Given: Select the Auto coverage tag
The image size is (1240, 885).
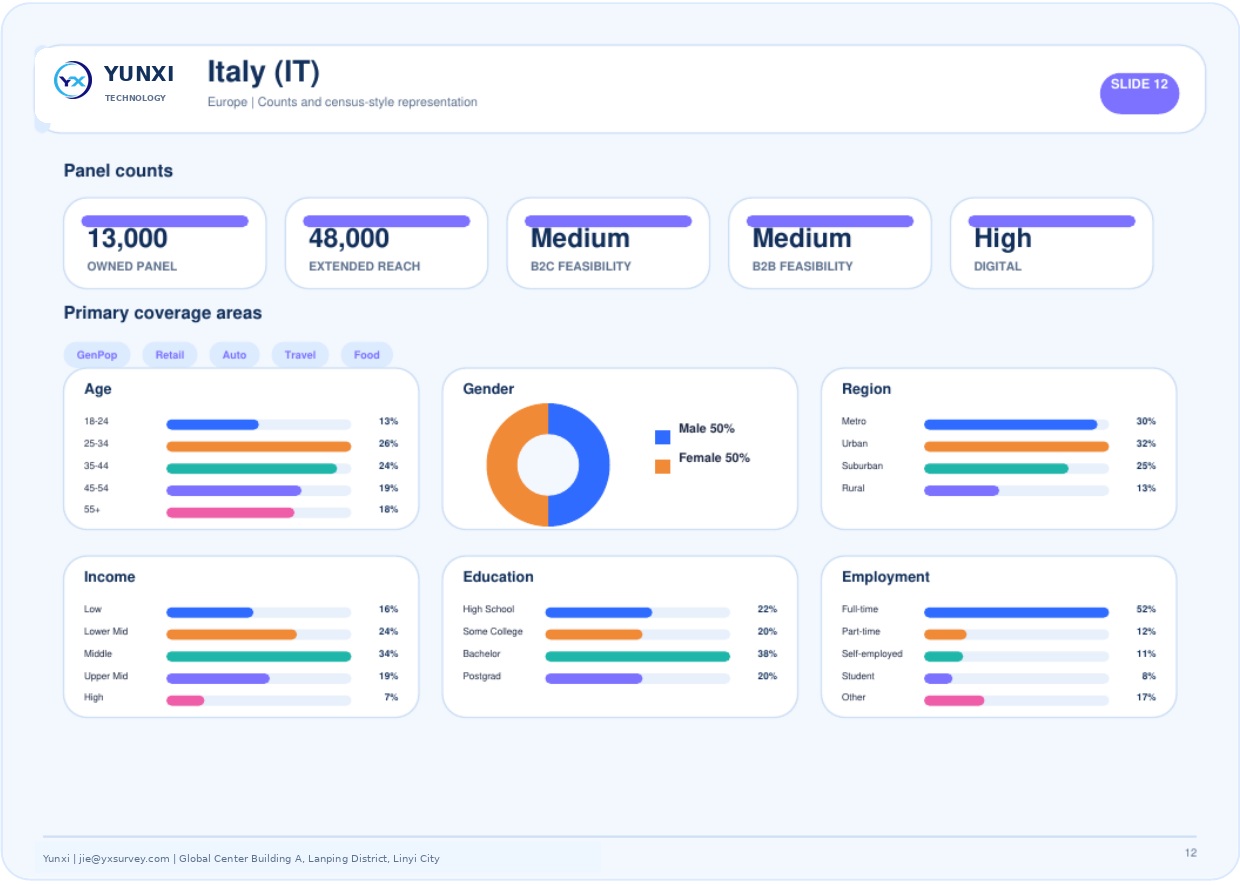Looking at the screenshot, I should point(234,355).
